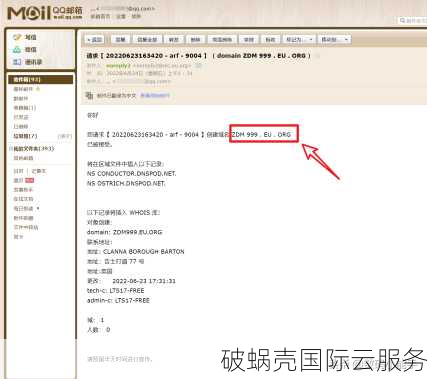Open the 群邮件 group mail folder
427x379 pixels.
21,98
